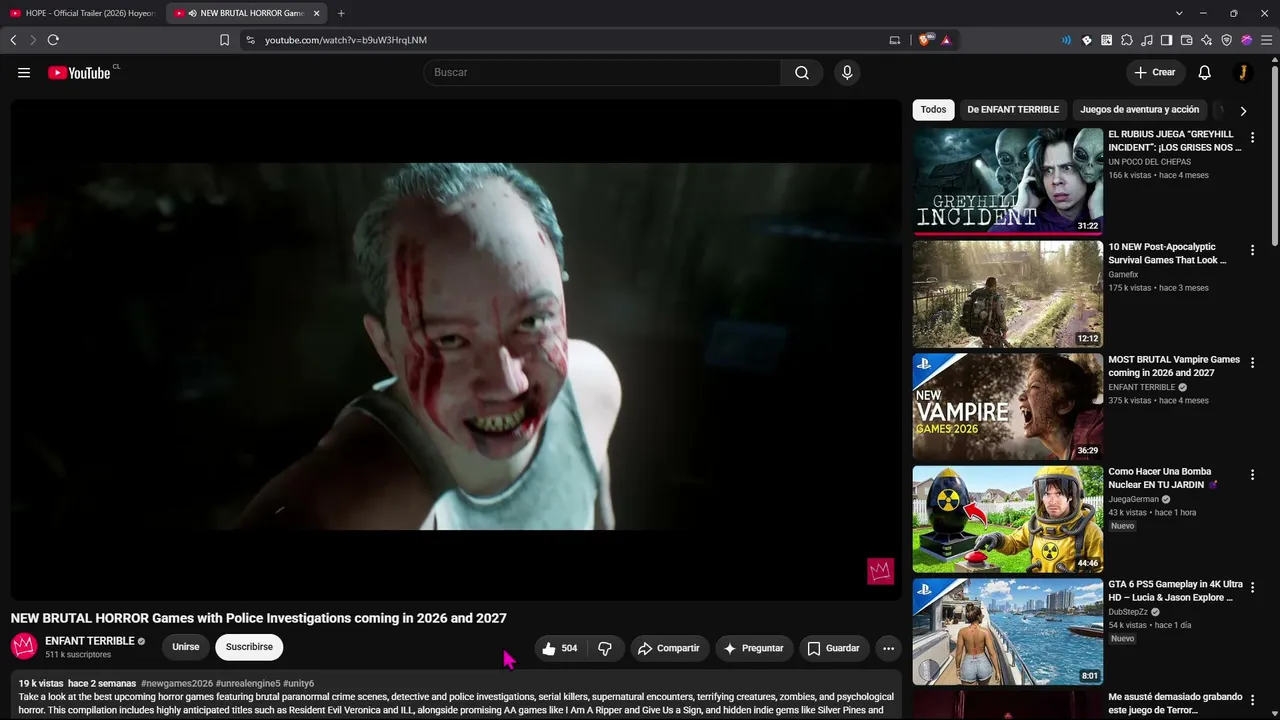Click the #unity6 hashtag

pos(298,684)
